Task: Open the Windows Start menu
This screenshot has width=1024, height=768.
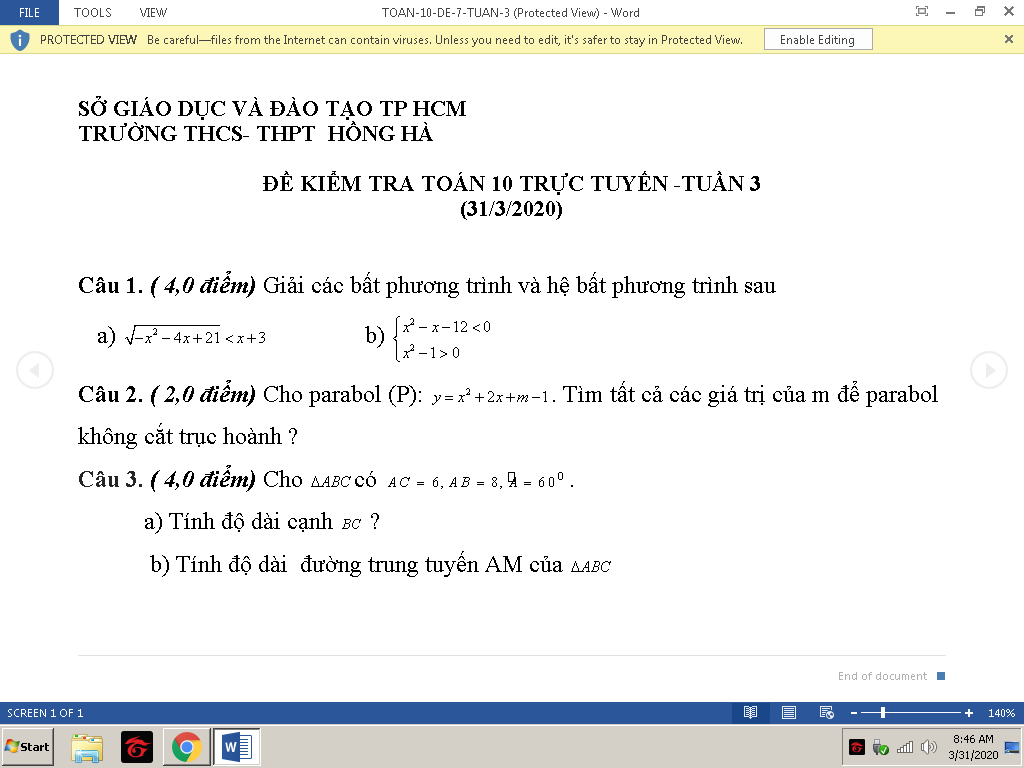Action: tap(27, 746)
